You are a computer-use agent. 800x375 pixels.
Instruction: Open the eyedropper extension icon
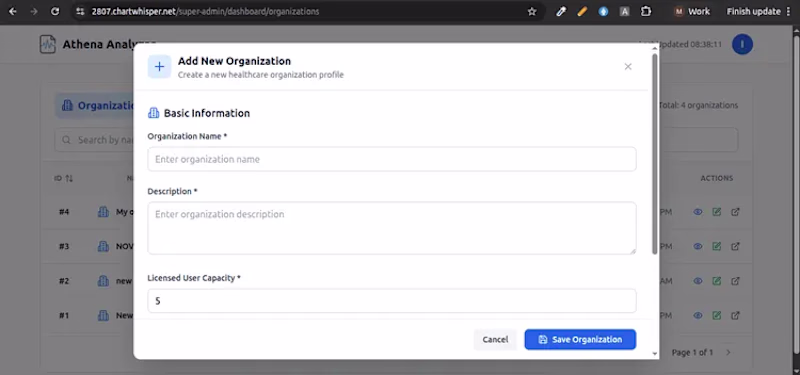pyautogui.click(x=561, y=11)
